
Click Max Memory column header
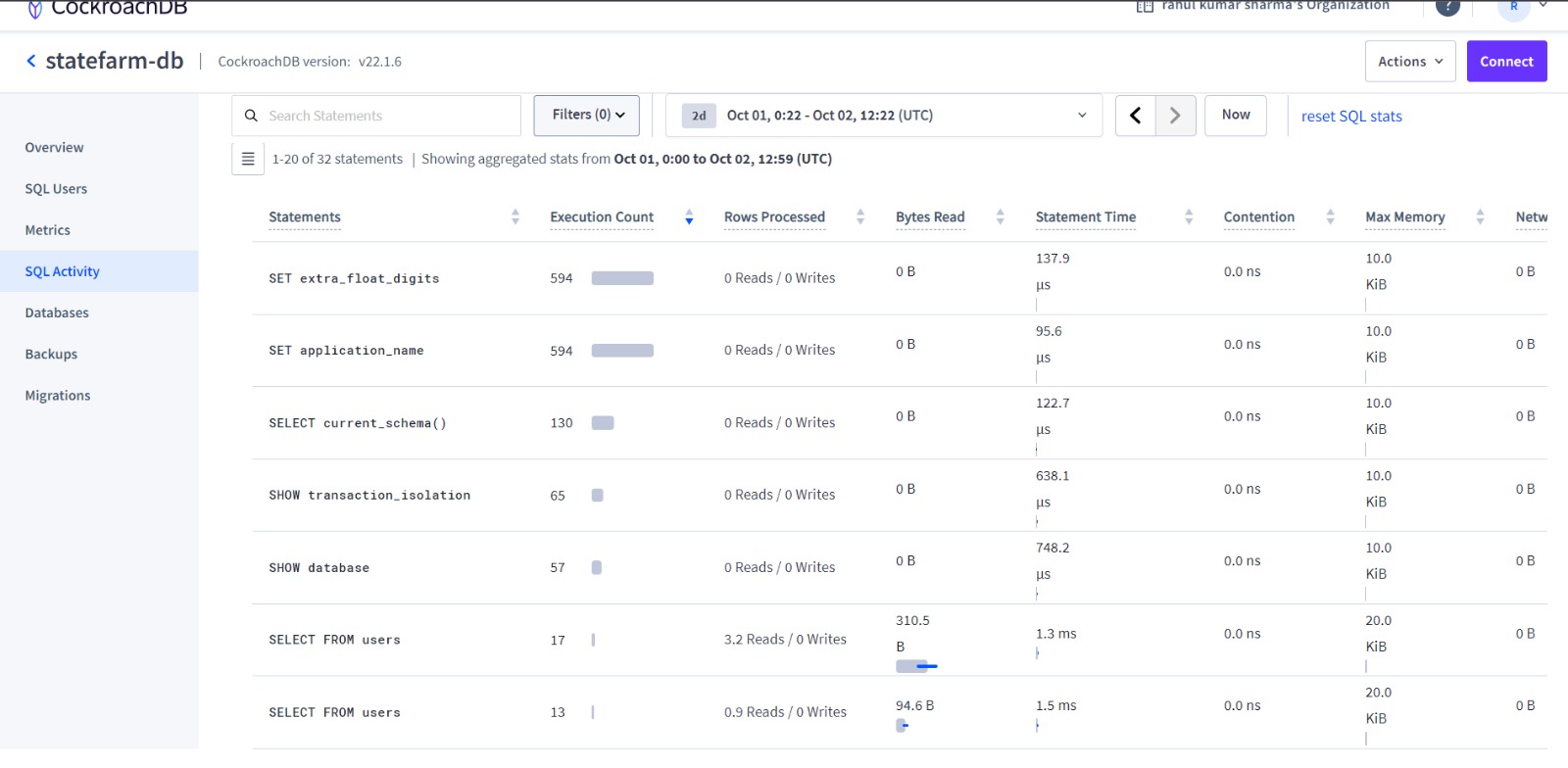pyautogui.click(x=1405, y=217)
